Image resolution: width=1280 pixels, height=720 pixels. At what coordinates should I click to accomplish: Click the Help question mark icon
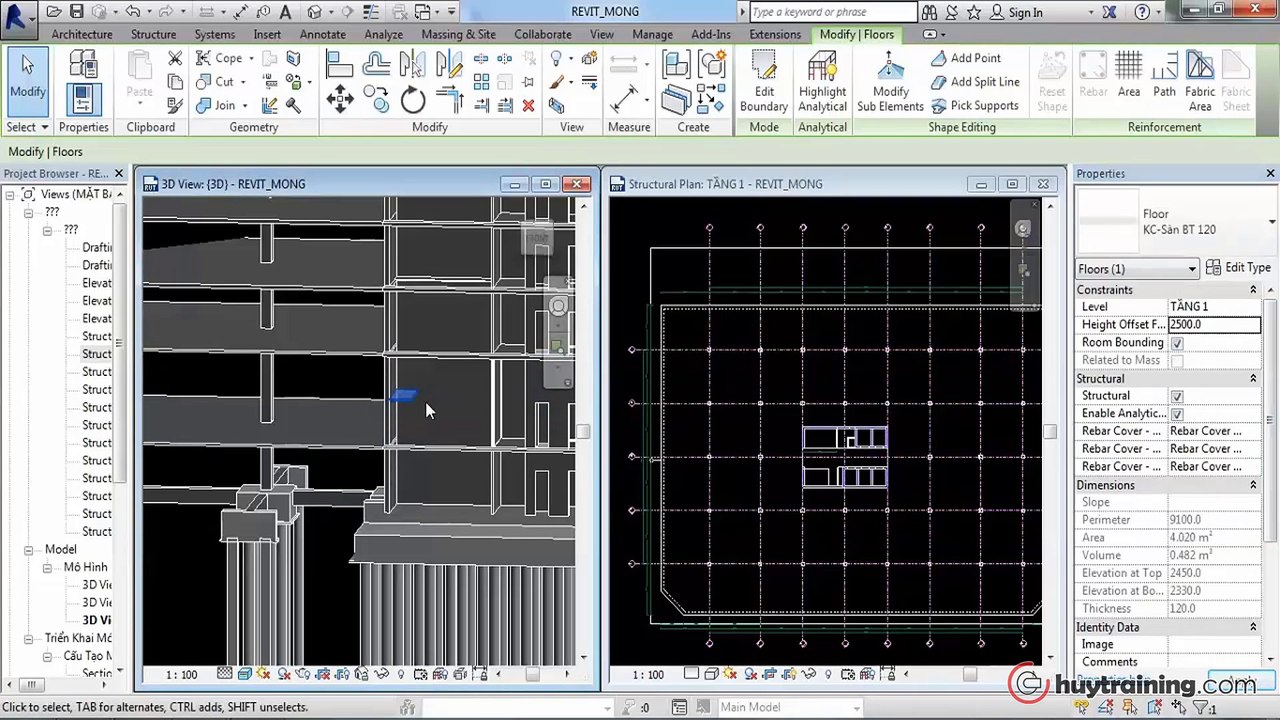pos(1143,12)
